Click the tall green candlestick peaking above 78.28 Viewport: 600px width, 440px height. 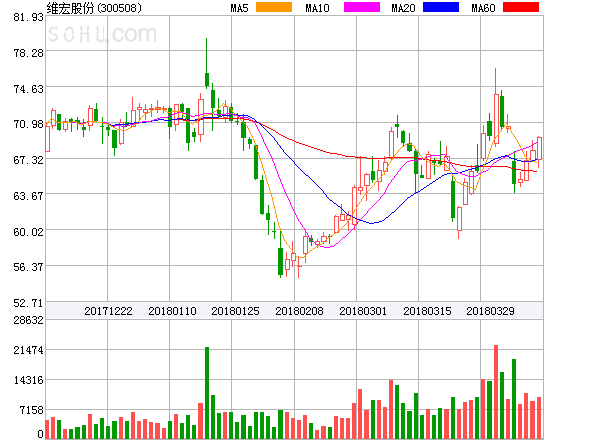coord(207,63)
